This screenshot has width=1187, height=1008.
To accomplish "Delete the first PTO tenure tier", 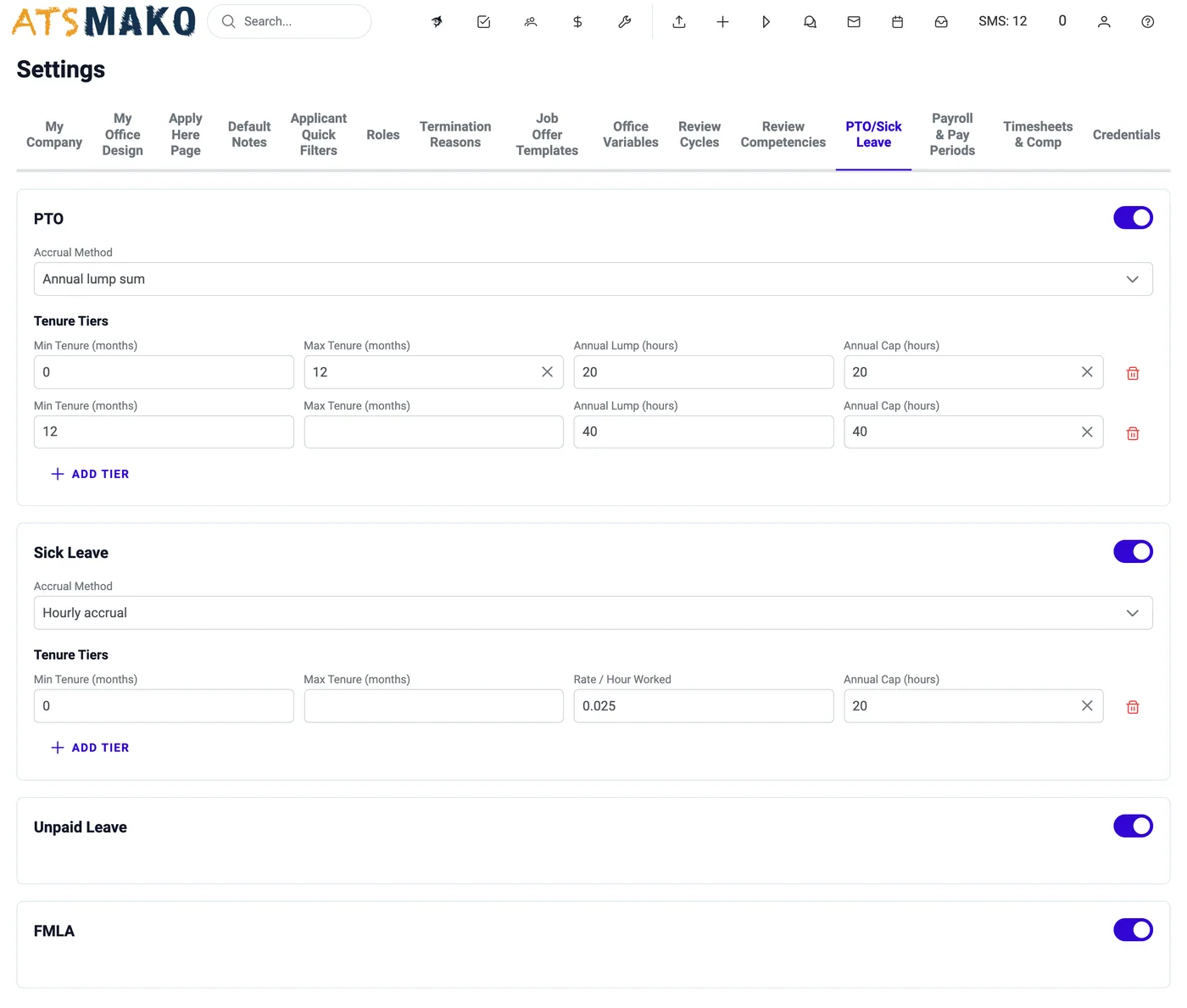I will (1133, 373).
